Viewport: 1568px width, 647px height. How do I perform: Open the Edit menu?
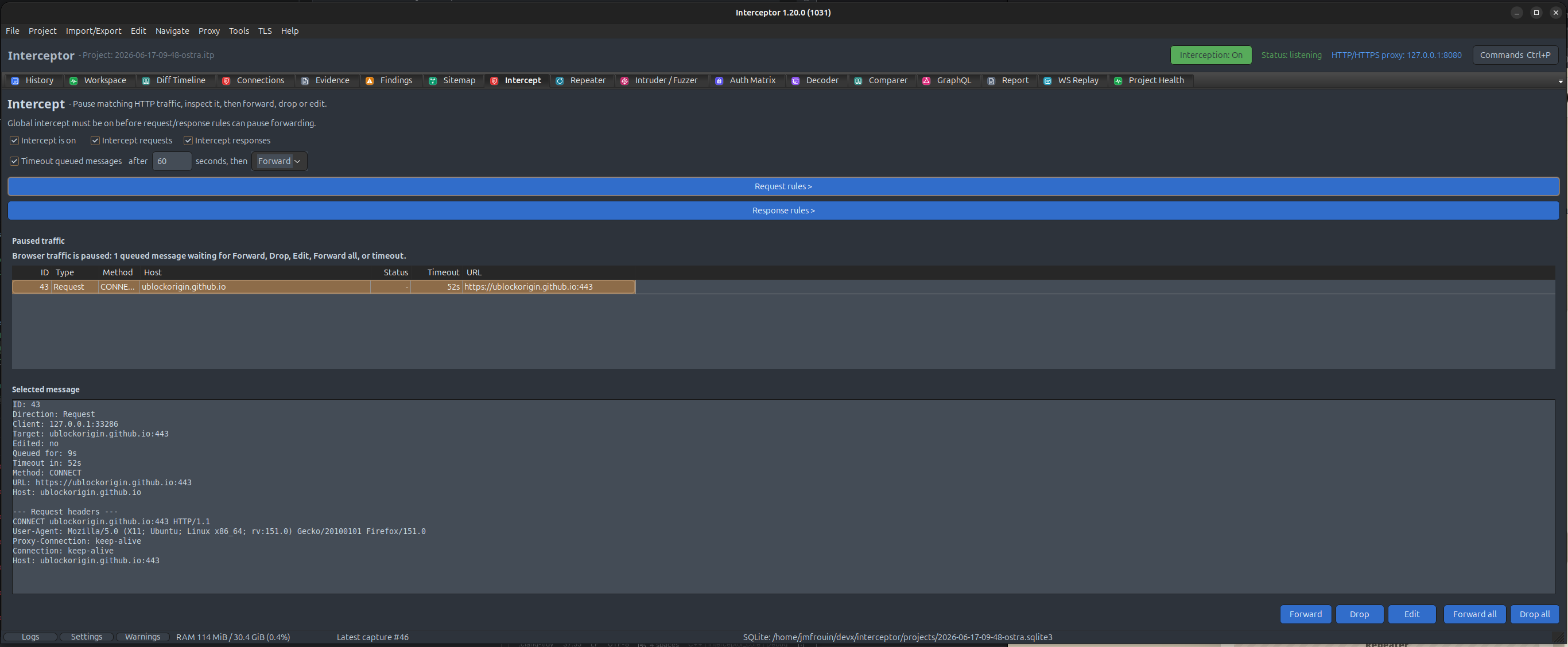tap(139, 31)
